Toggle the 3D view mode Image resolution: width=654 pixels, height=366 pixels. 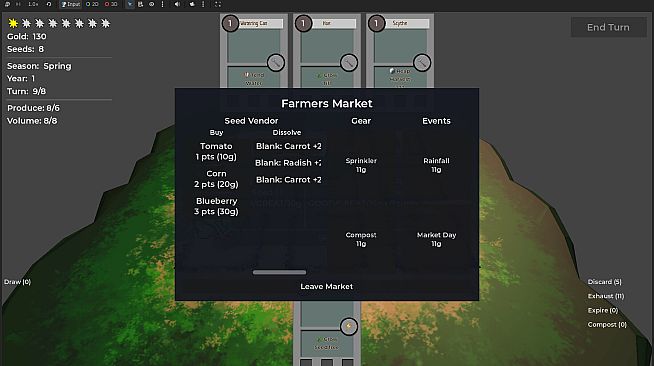point(111,4)
